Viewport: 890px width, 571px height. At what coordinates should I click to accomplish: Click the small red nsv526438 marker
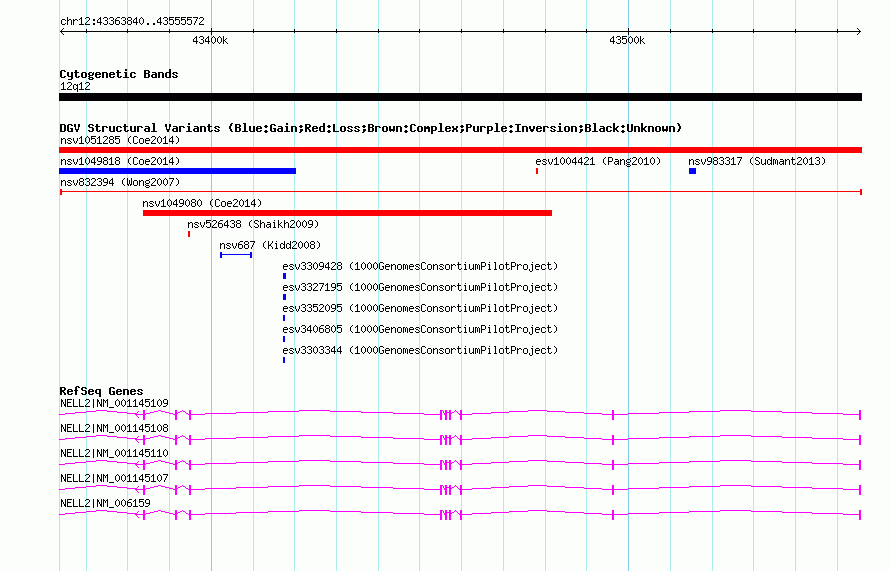[189, 234]
